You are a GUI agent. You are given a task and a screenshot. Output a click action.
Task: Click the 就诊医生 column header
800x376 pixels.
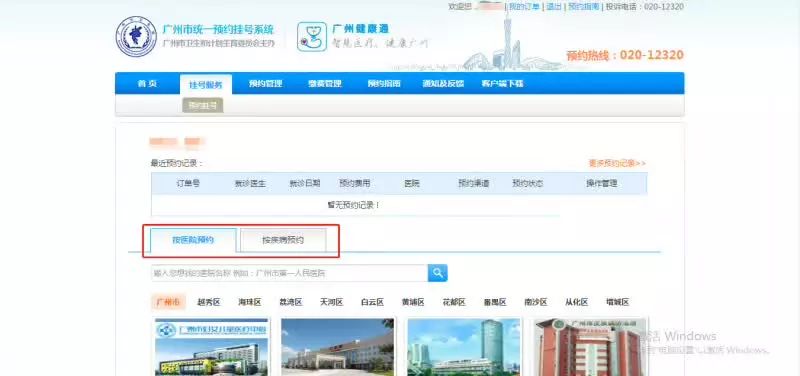[x=250, y=183]
